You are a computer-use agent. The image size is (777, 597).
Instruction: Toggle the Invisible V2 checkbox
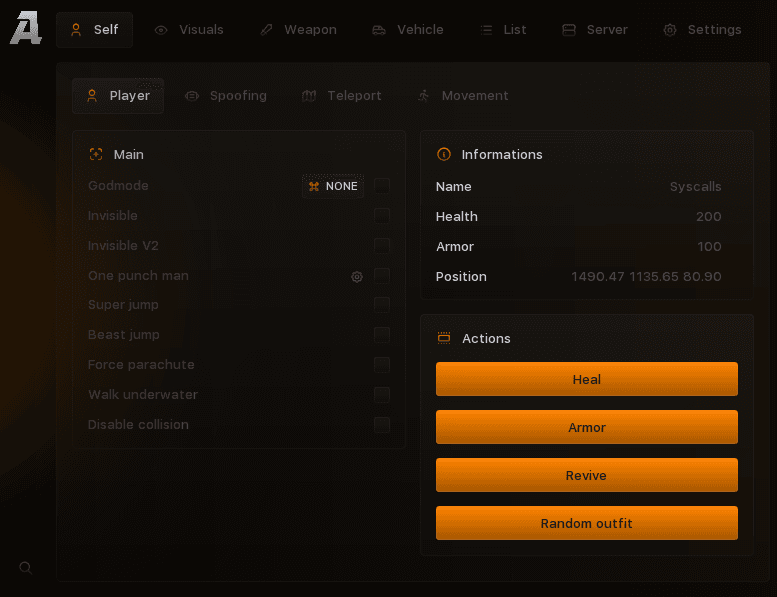[382, 246]
